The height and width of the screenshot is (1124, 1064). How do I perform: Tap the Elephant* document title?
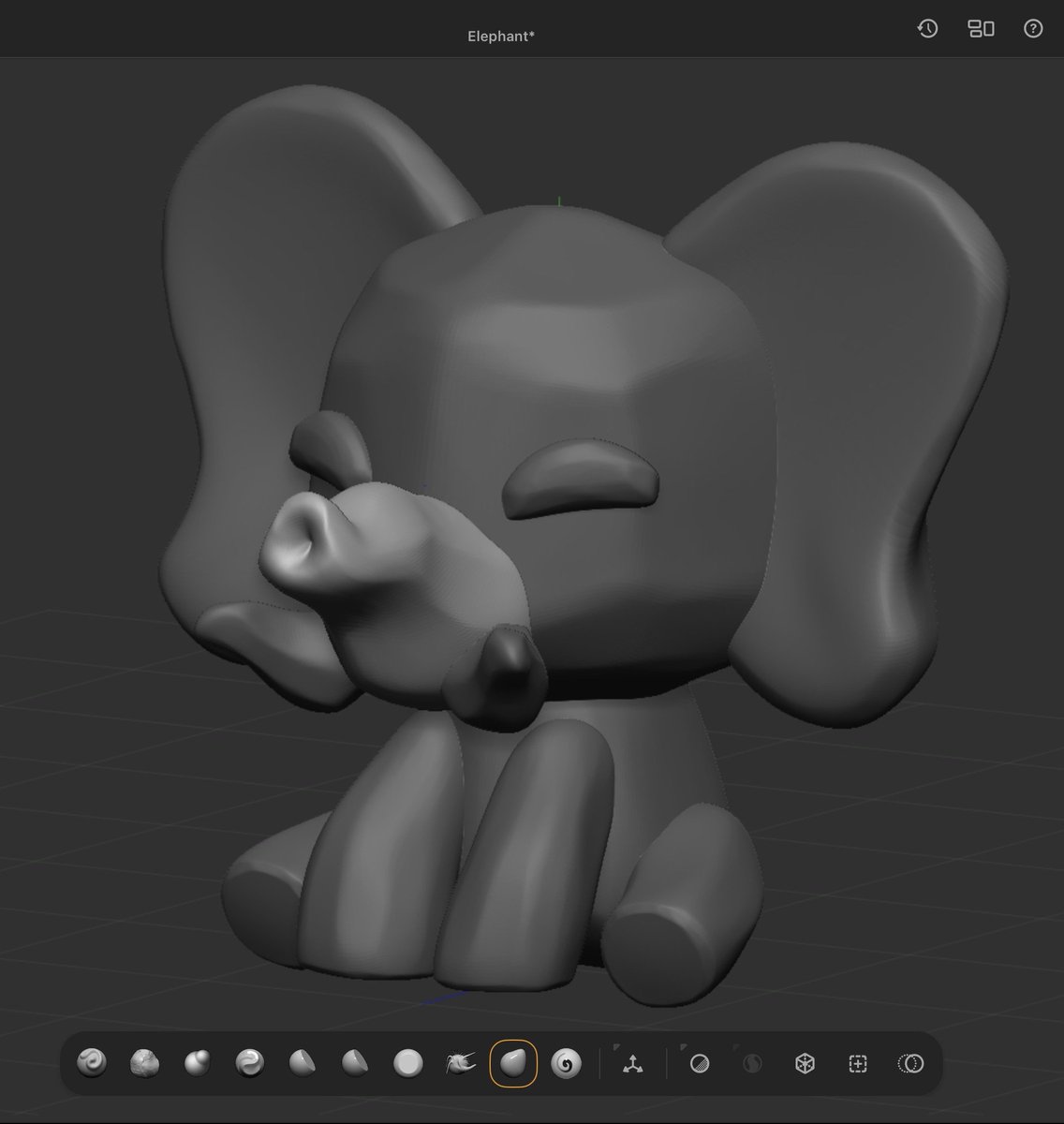501,36
